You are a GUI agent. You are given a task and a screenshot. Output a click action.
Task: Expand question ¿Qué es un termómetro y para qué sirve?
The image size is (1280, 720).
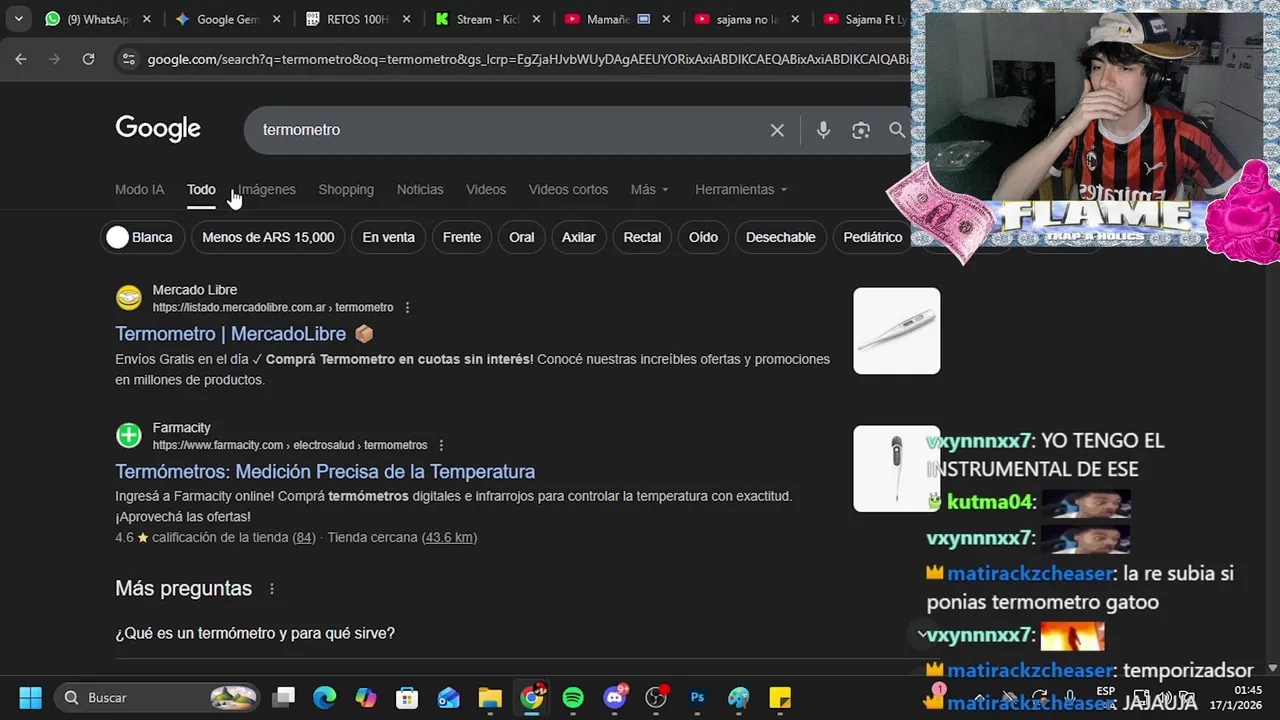point(255,633)
